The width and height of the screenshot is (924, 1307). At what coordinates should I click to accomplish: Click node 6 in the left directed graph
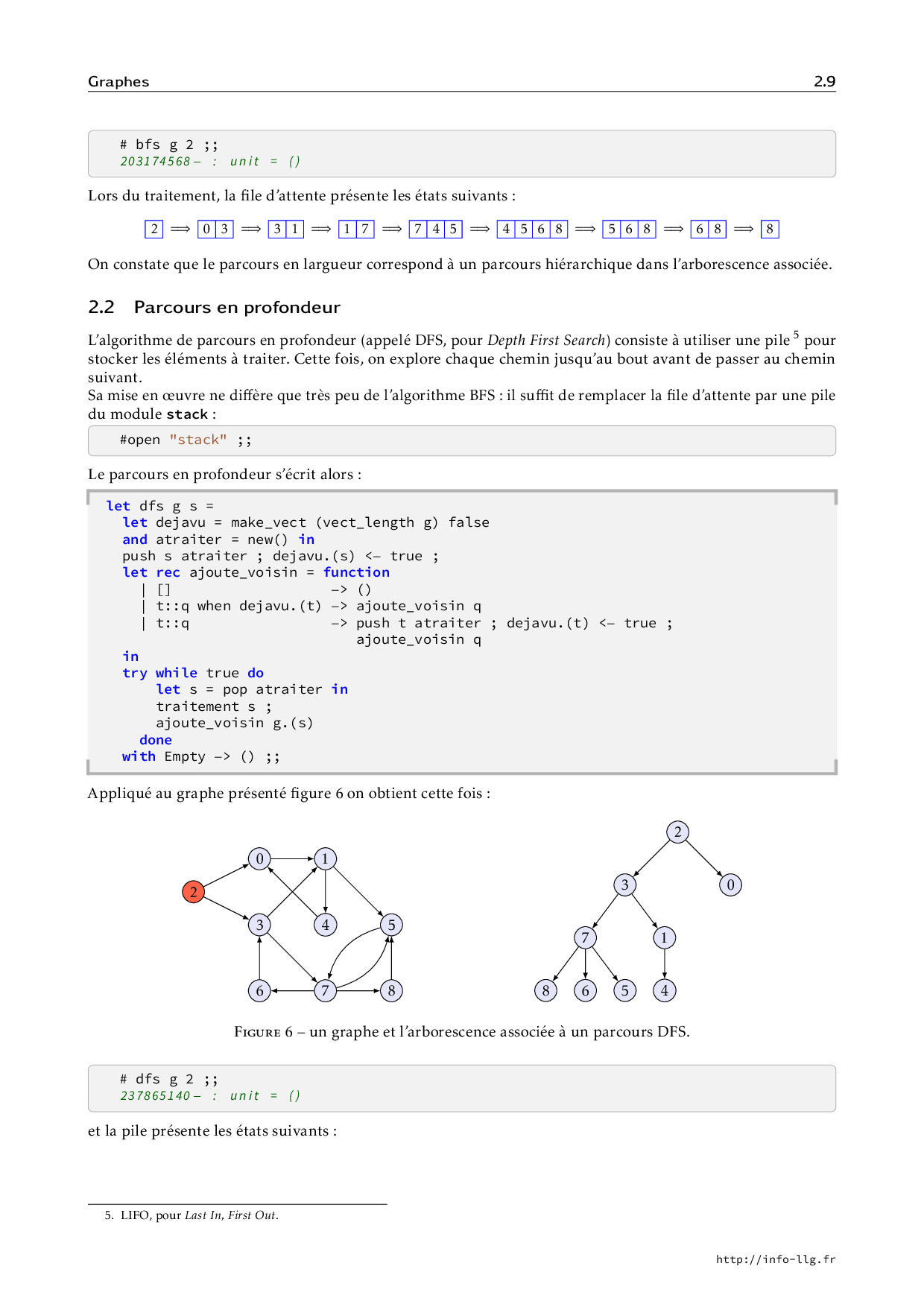point(259,990)
